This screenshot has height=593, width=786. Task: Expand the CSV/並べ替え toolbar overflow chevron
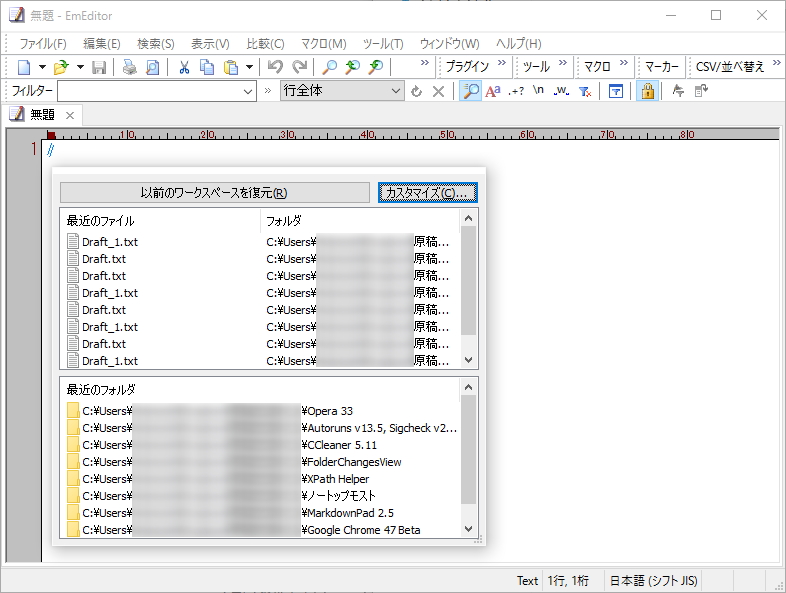click(776, 63)
